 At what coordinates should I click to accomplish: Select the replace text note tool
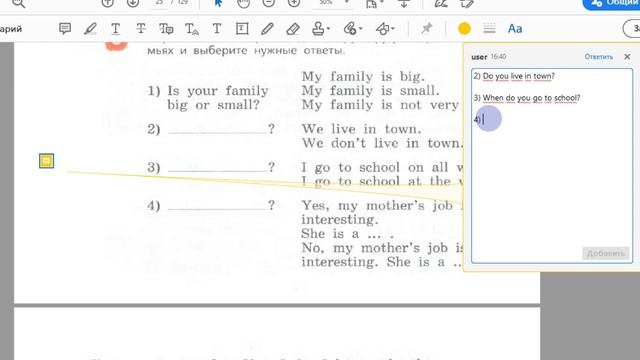(x=166, y=29)
